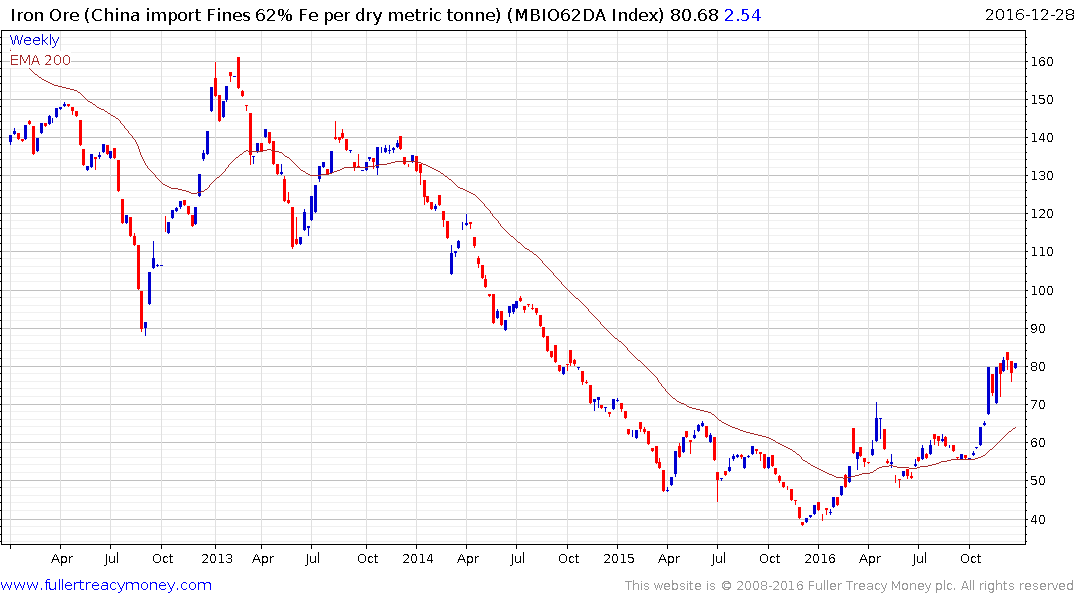This screenshot has height=600, width=1075.
Task: Click the 2013 year label on time axis
Action: pos(217,559)
